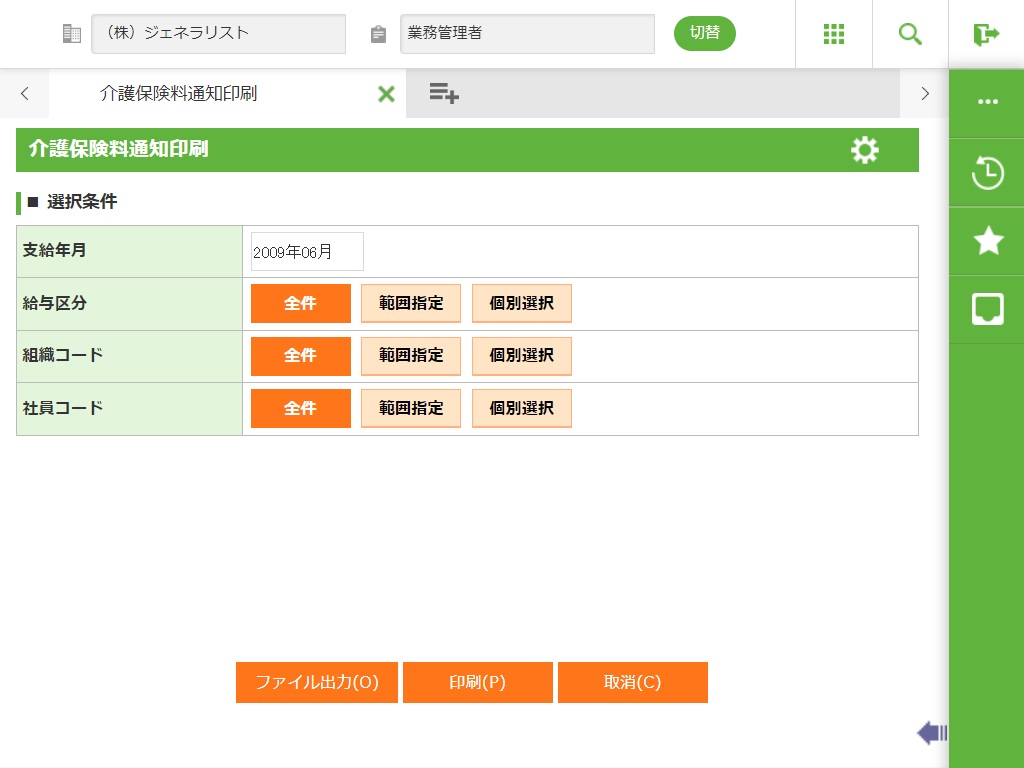Click the logout door icon

(986, 34)
